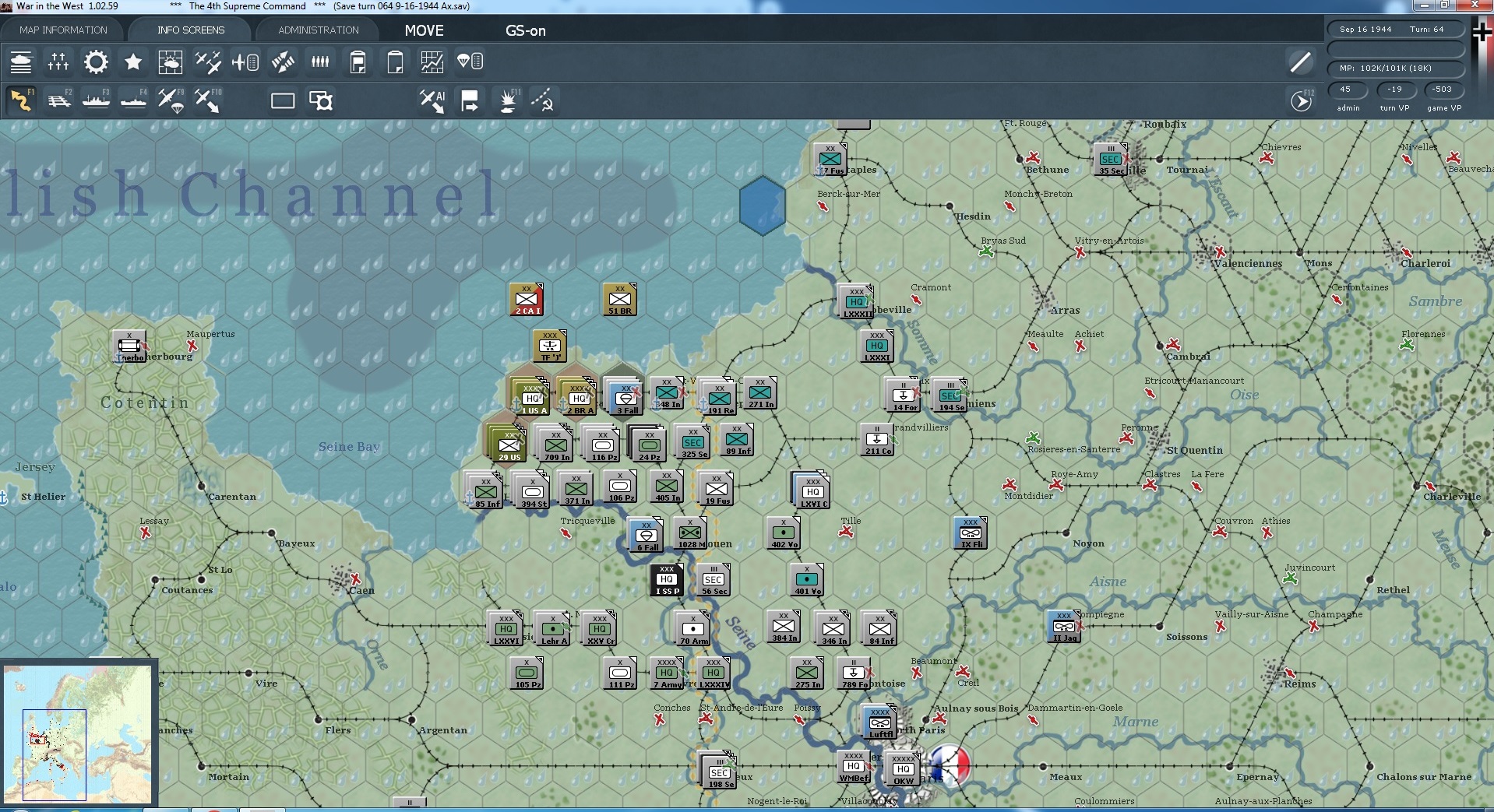Click the blue highlighted sea hex

tap(763, 206)
